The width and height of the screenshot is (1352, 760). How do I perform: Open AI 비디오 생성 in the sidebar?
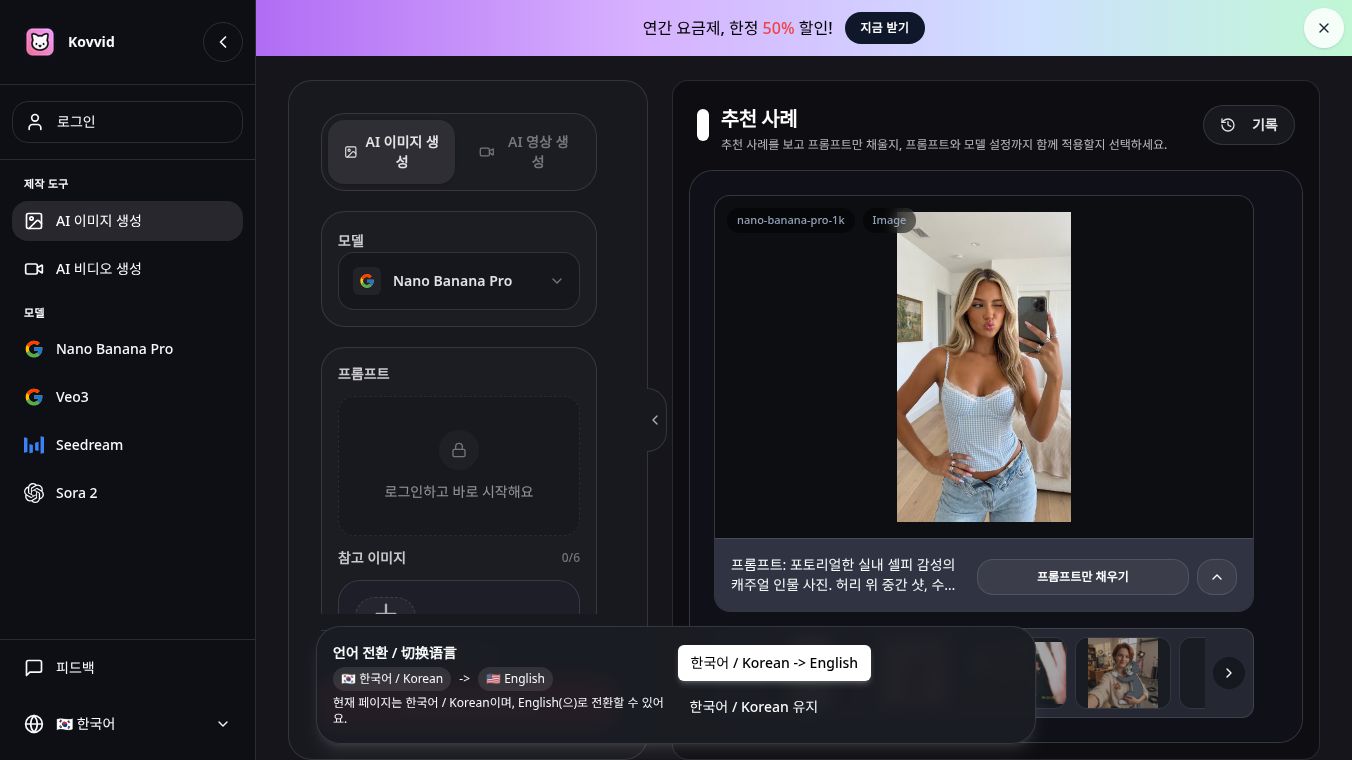[127, 269]
